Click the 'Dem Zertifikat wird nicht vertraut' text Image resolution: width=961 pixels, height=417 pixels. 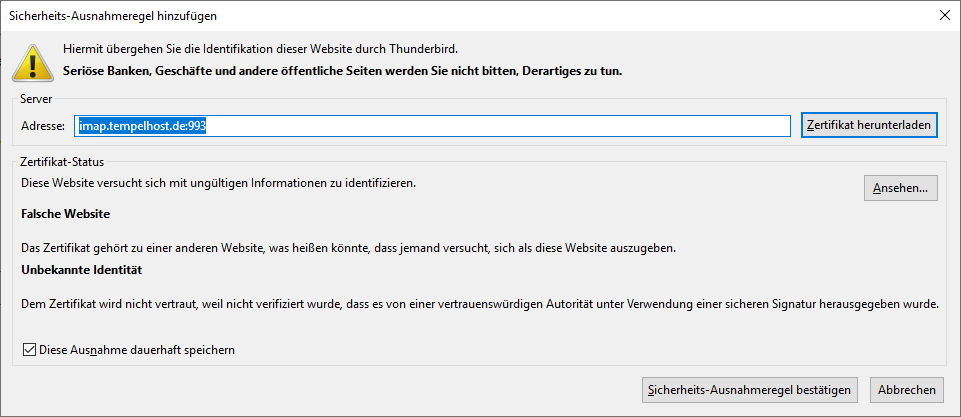coord(480,303)
